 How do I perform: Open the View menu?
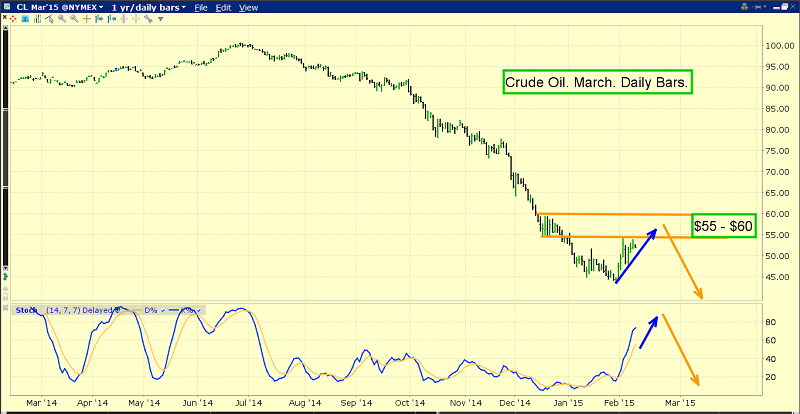248,8
